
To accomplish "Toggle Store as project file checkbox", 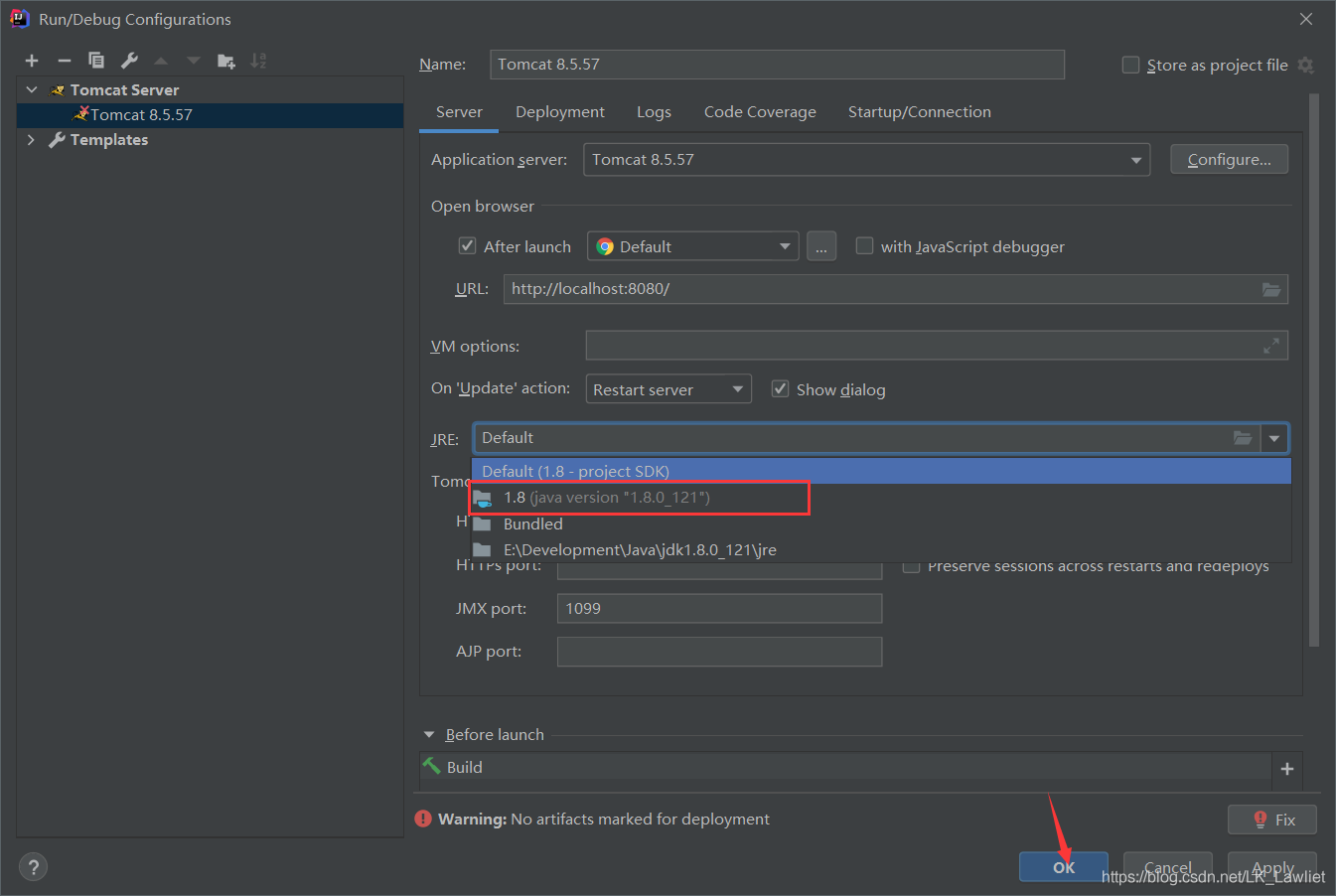I will pyautogui.click(x=1130, y=65).
